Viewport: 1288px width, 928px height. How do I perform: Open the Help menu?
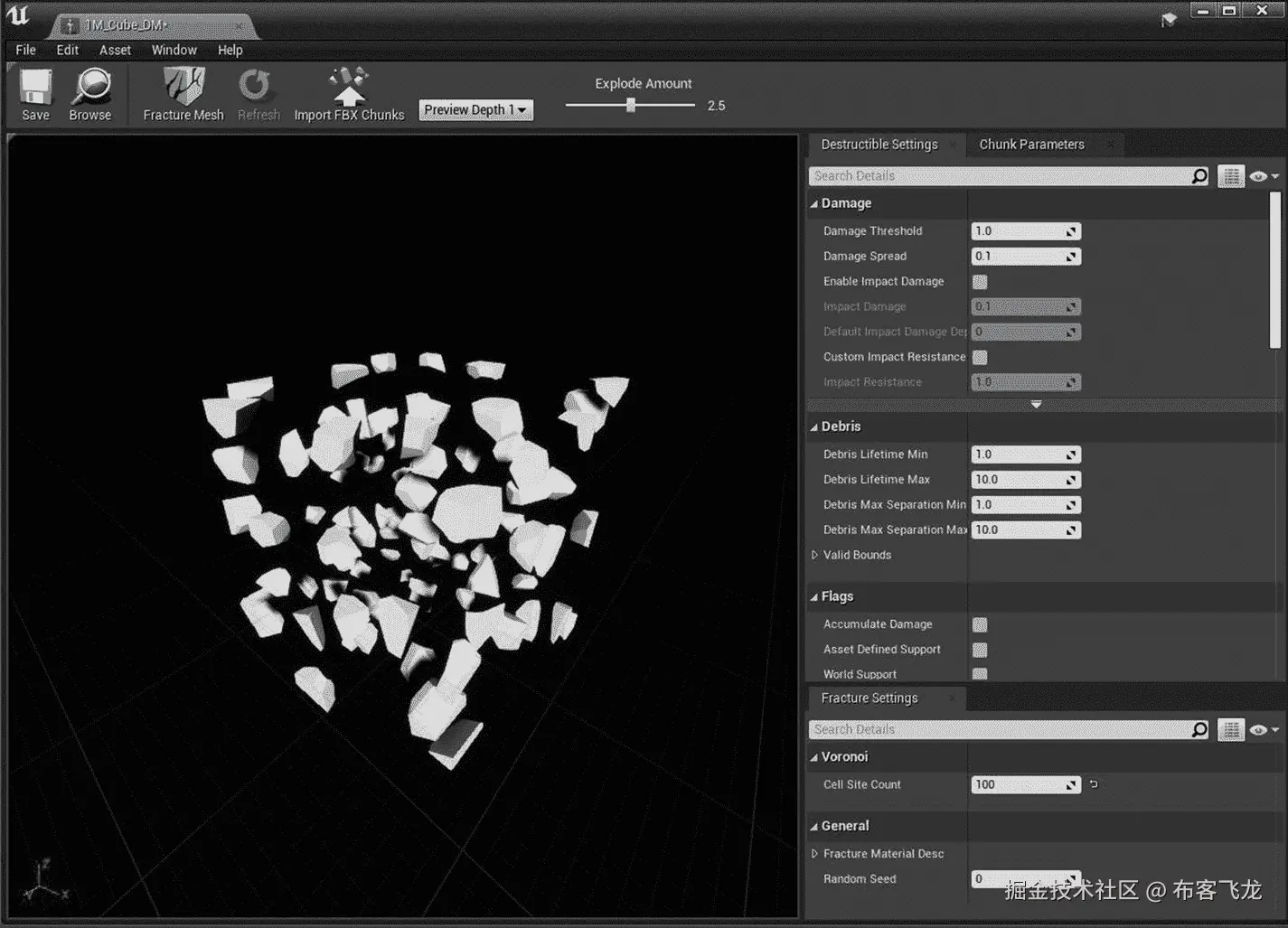(x=230, y=50)
